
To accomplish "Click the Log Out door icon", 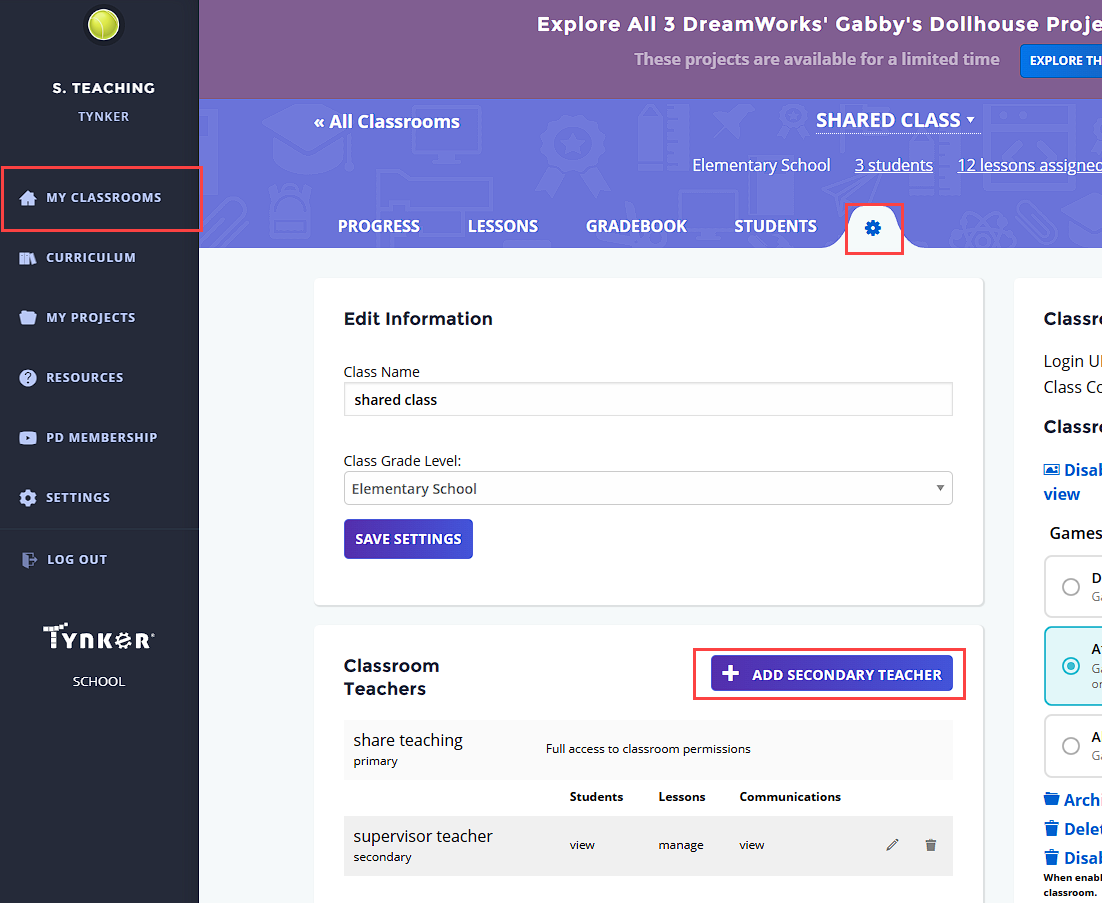I will point(29,559).
